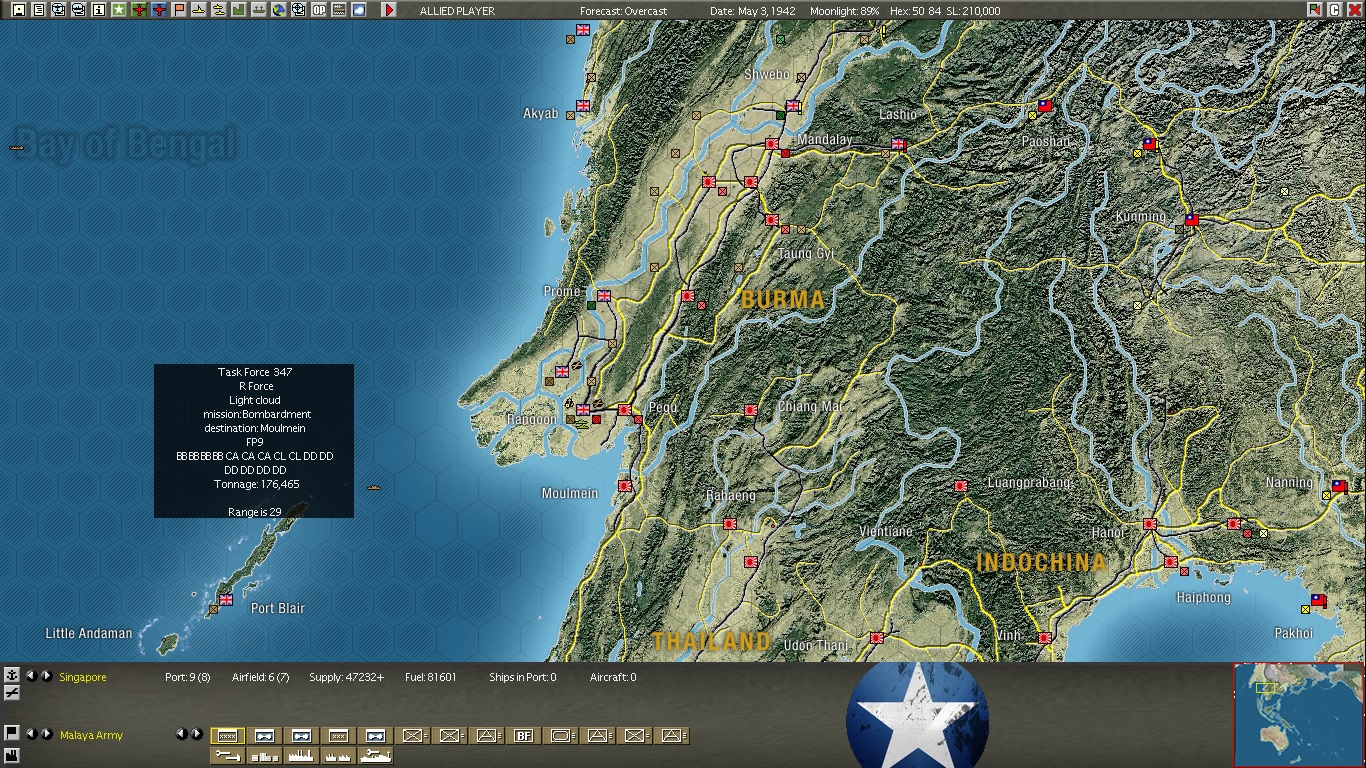Image resolution: width=1366 pixels, height=768 pixels.
Task: Click the flag icon beside Malaya Army
Action: pyautogui.click(x=12, y=733)
